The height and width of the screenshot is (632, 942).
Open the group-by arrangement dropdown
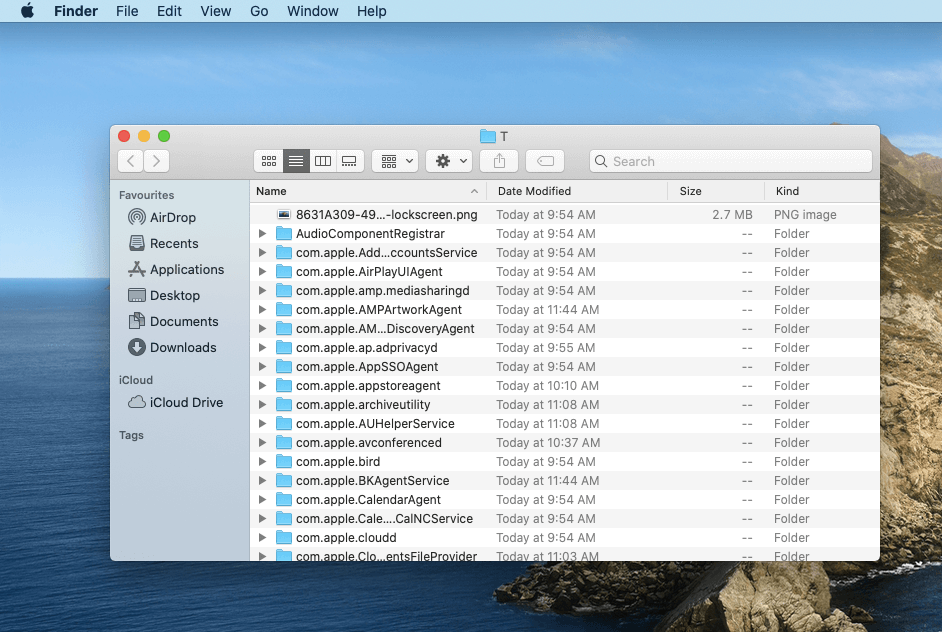(395, 161)
